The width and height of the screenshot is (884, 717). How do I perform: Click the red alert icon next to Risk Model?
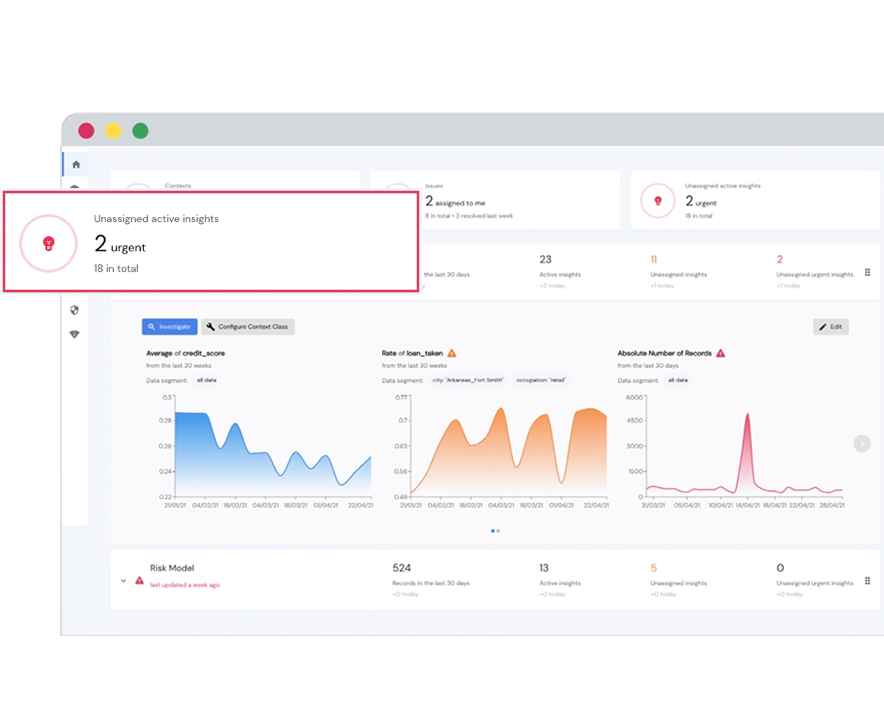[139, 580]
